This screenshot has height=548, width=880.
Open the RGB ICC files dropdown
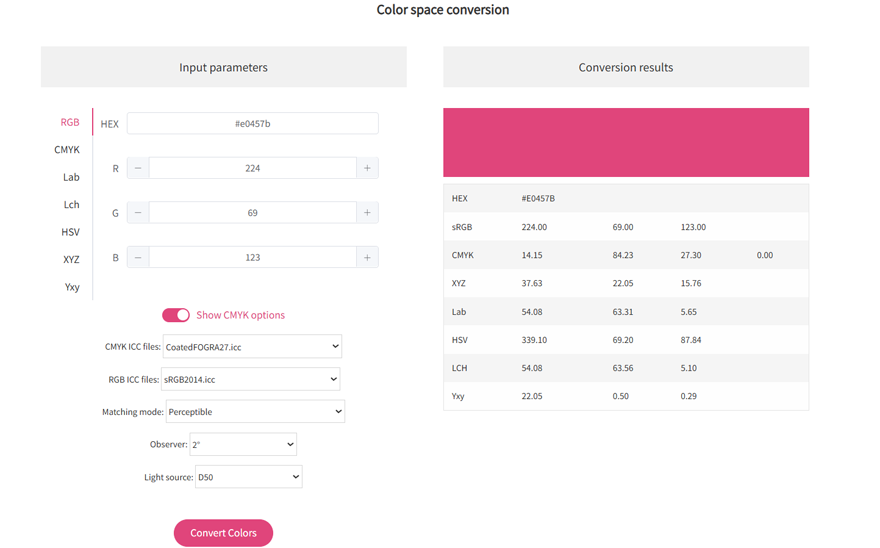[x=250, y=379]
